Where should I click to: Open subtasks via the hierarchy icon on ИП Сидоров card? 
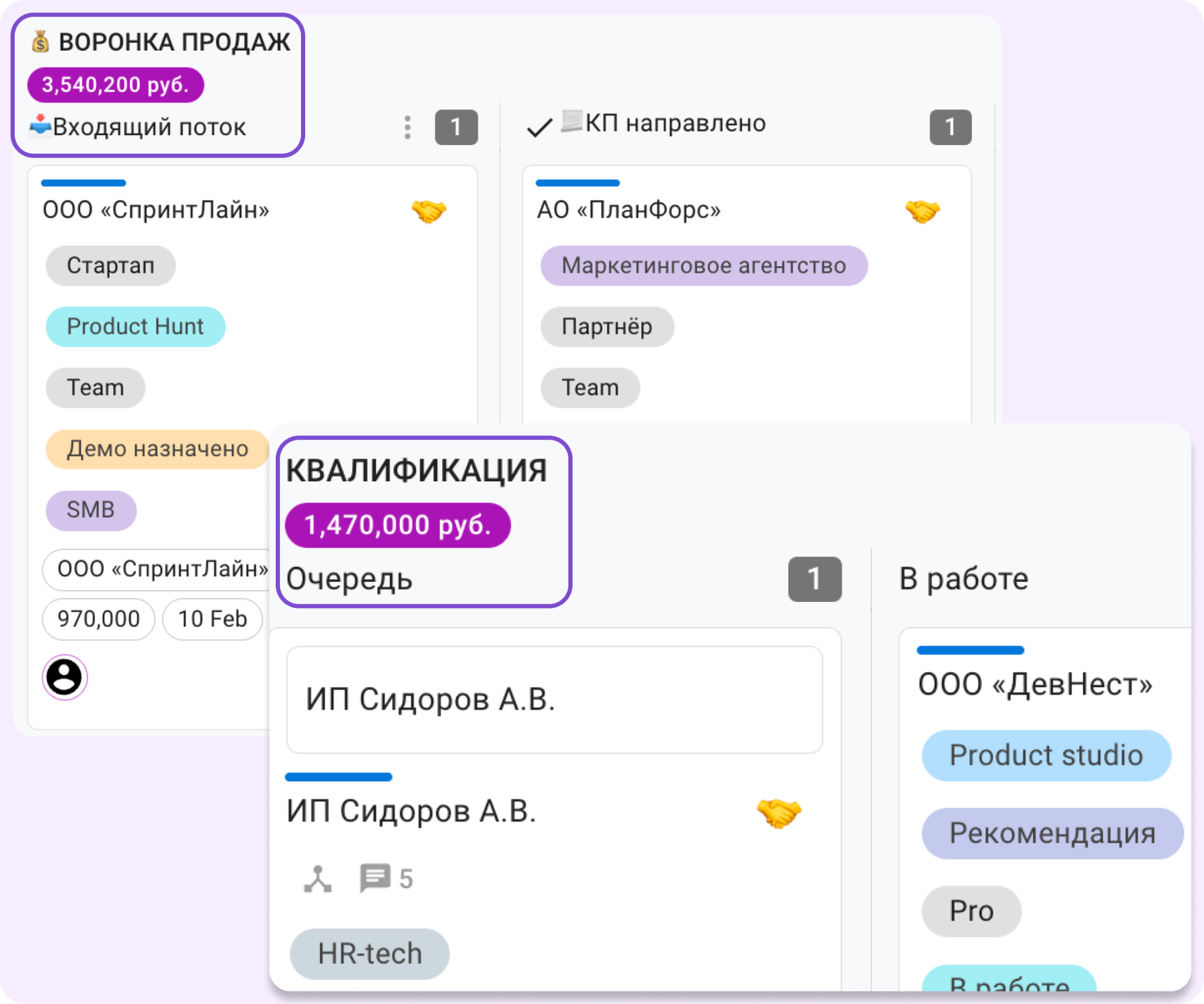(317, 879)
